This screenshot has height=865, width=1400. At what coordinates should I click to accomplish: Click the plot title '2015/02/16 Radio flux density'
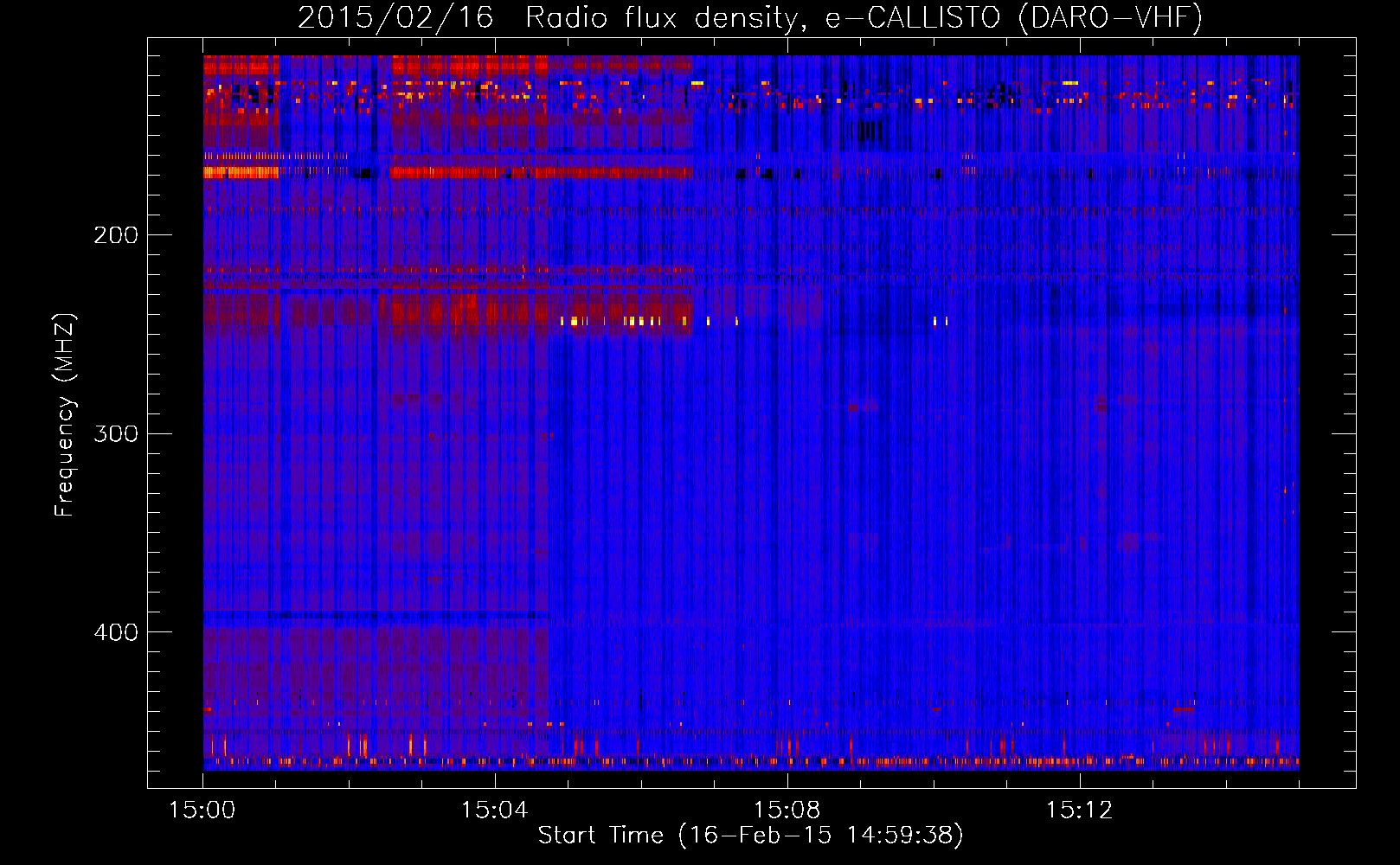[x=750, y=17]
